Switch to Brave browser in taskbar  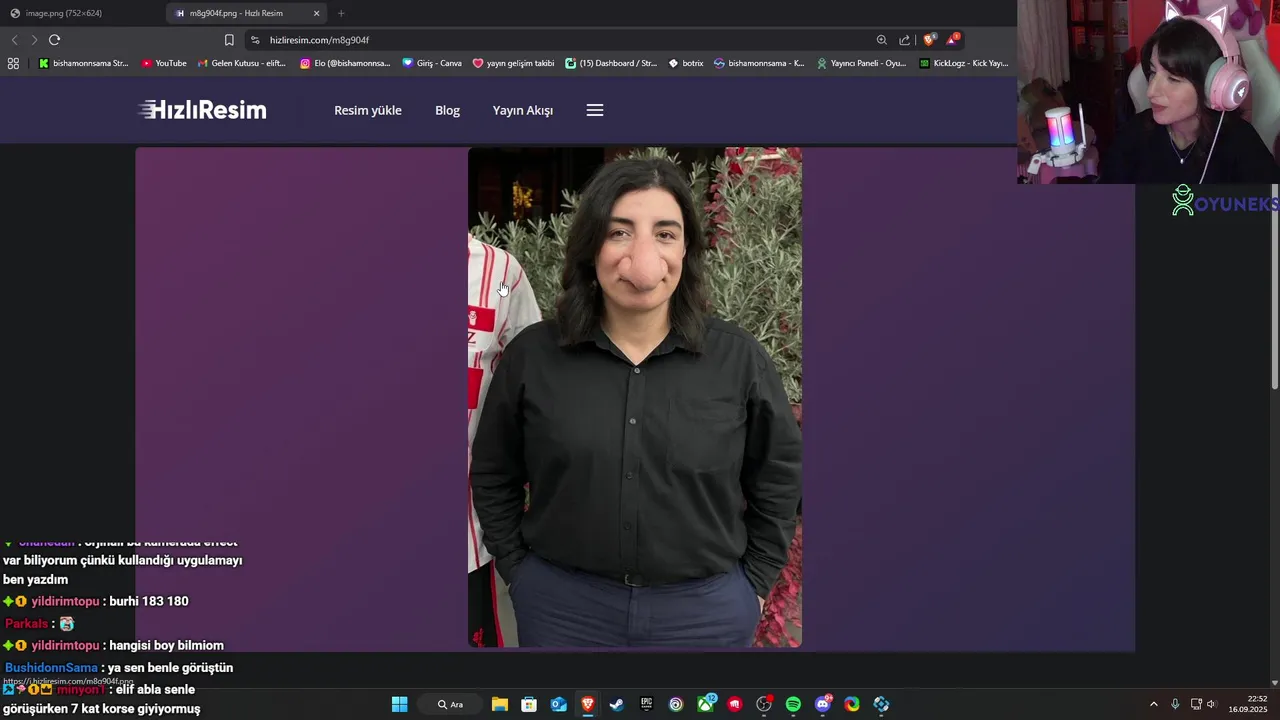(588, 704)
